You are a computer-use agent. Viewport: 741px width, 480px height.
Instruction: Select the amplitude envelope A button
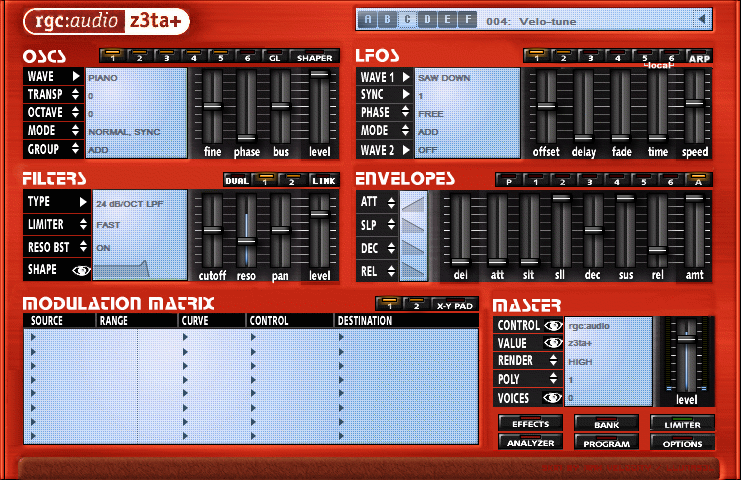coord(698,180)
